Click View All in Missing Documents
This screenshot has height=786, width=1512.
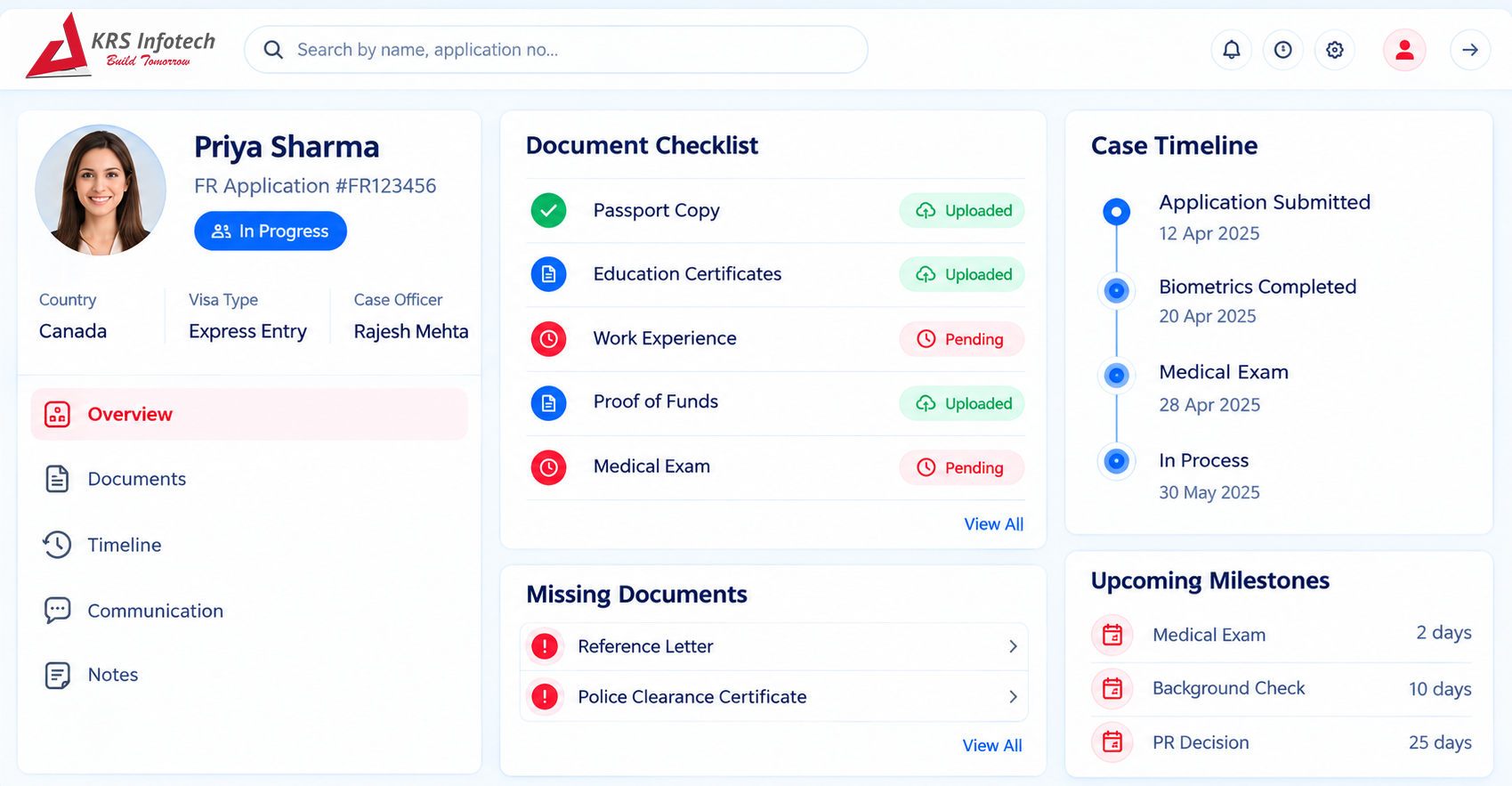click(992, 746)
